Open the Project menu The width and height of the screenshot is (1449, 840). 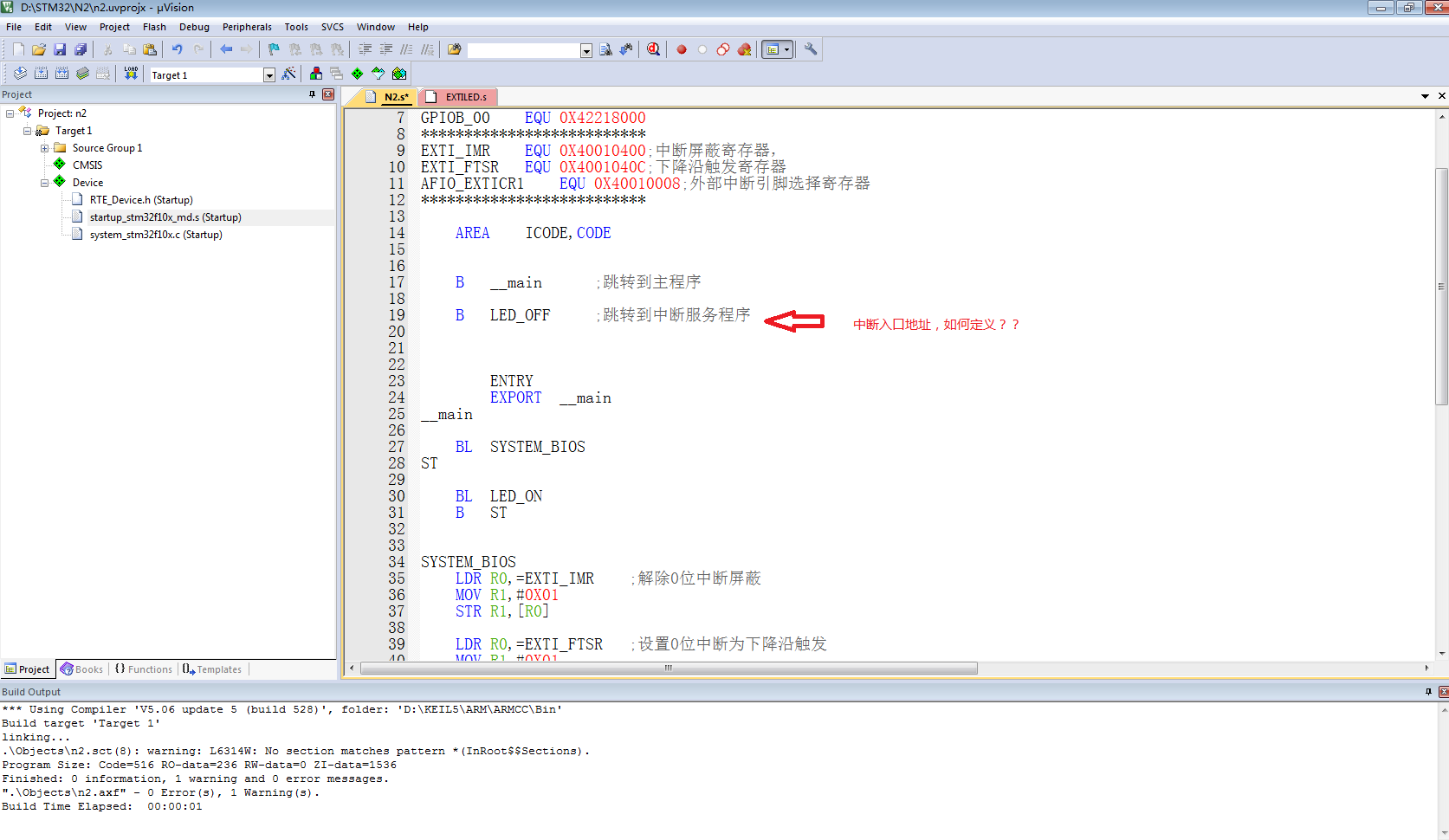(114, 27)
